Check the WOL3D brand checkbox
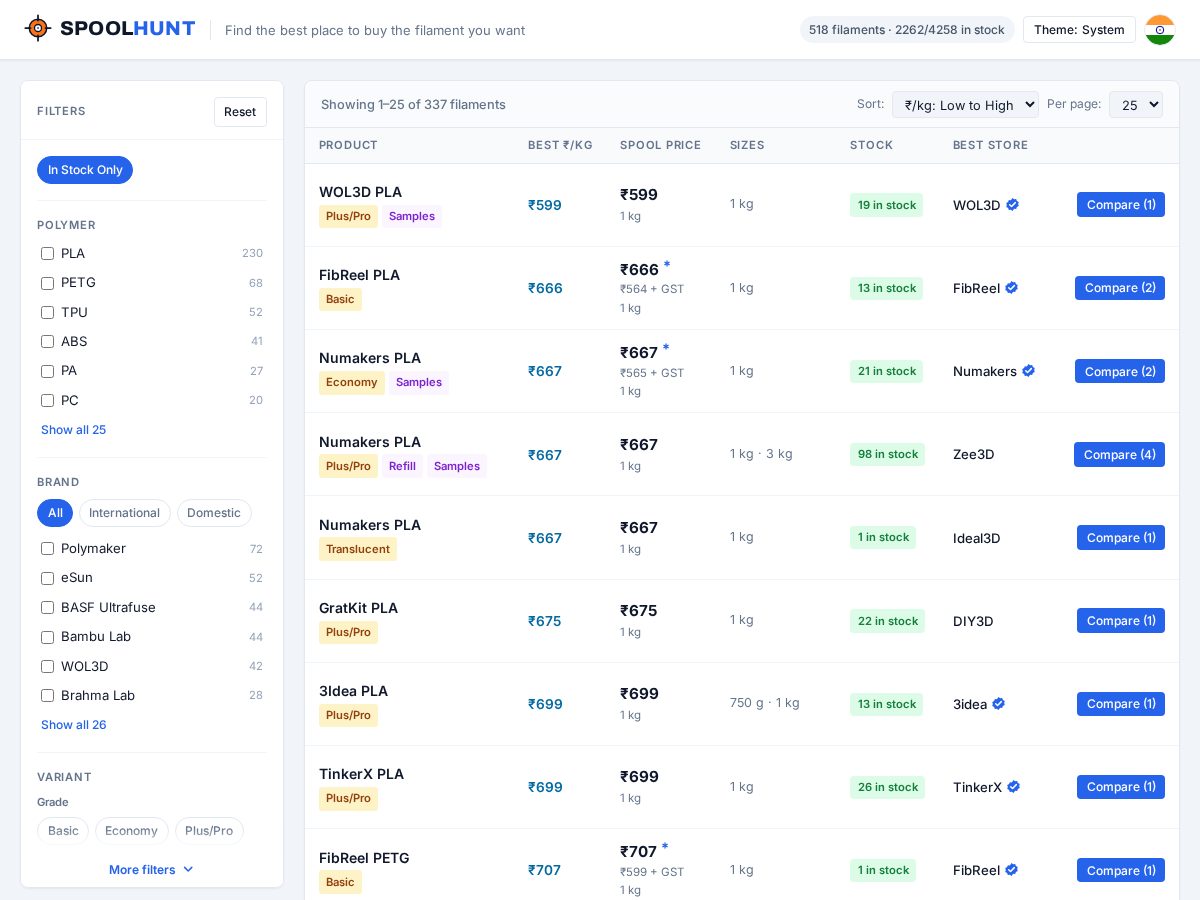This screenshot has height=900, width=1200. [x=47, y=666]
